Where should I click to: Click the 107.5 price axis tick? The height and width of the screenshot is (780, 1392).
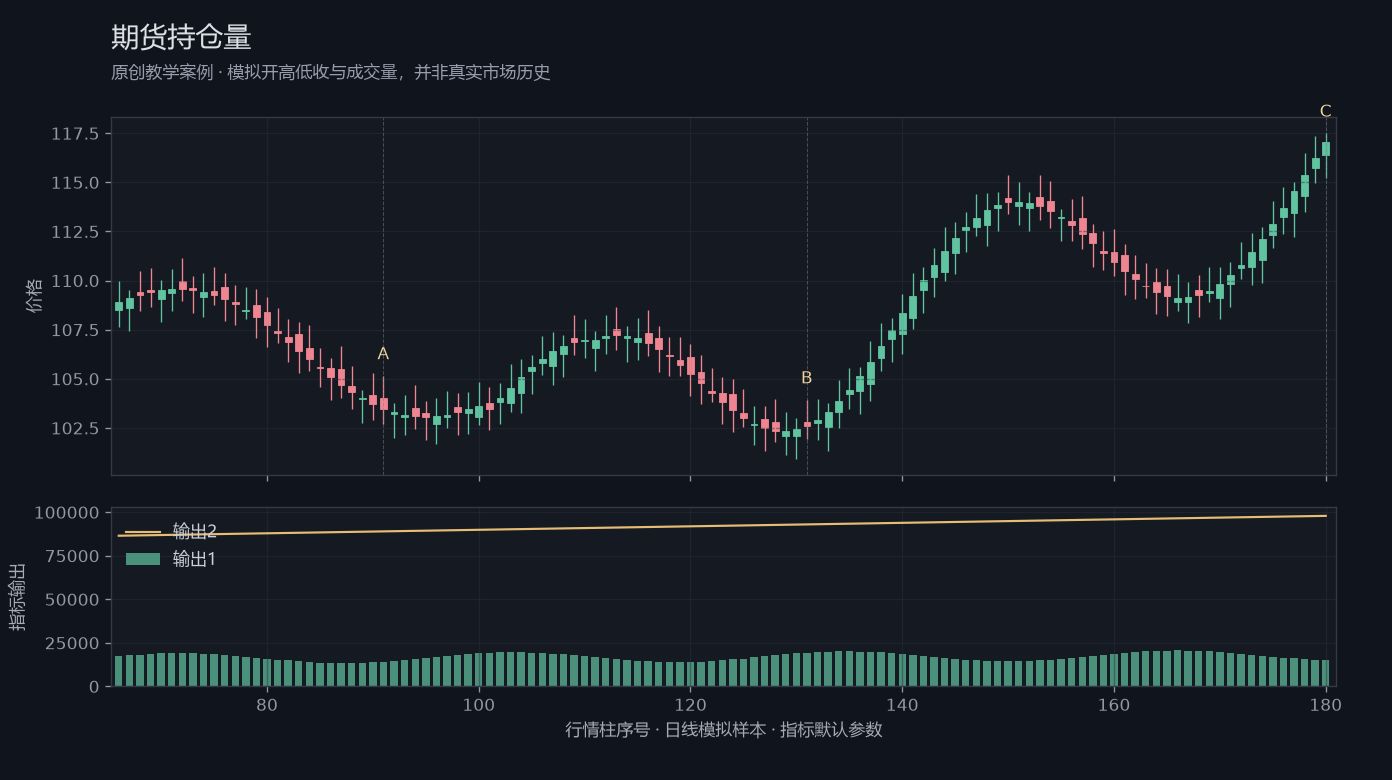point(75,330)
